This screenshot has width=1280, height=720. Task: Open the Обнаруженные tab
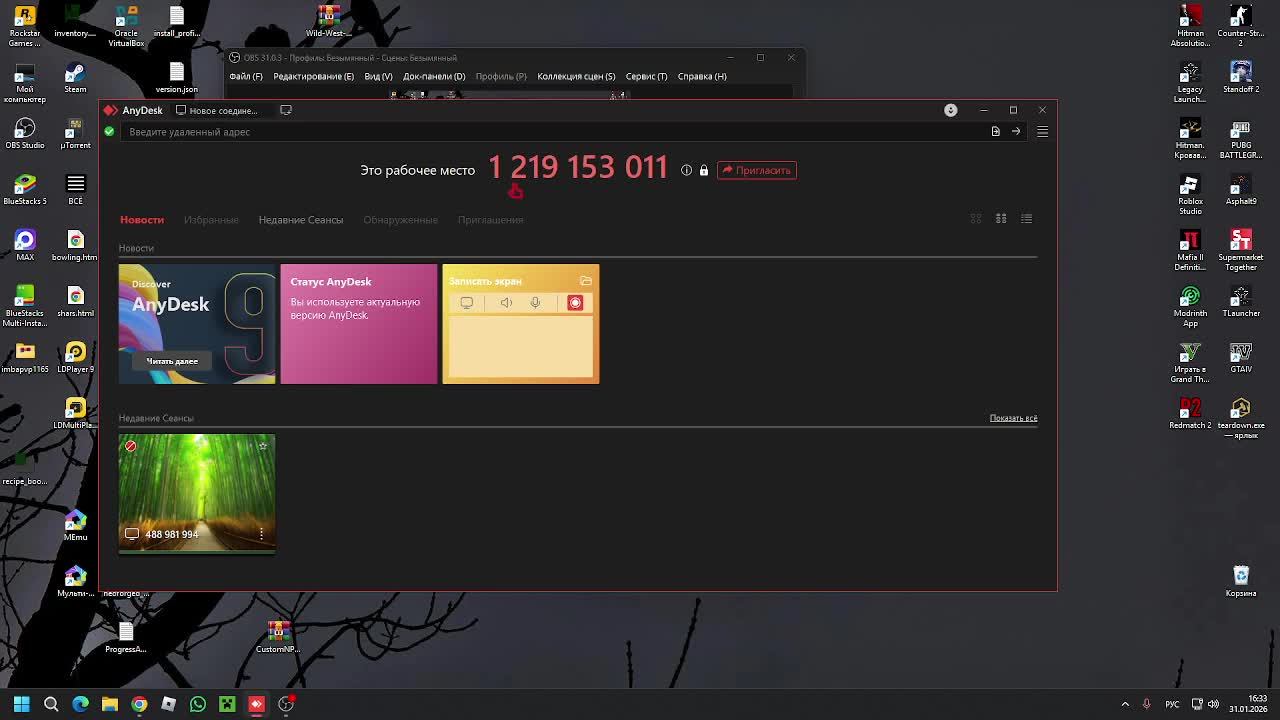pos(400,219)
